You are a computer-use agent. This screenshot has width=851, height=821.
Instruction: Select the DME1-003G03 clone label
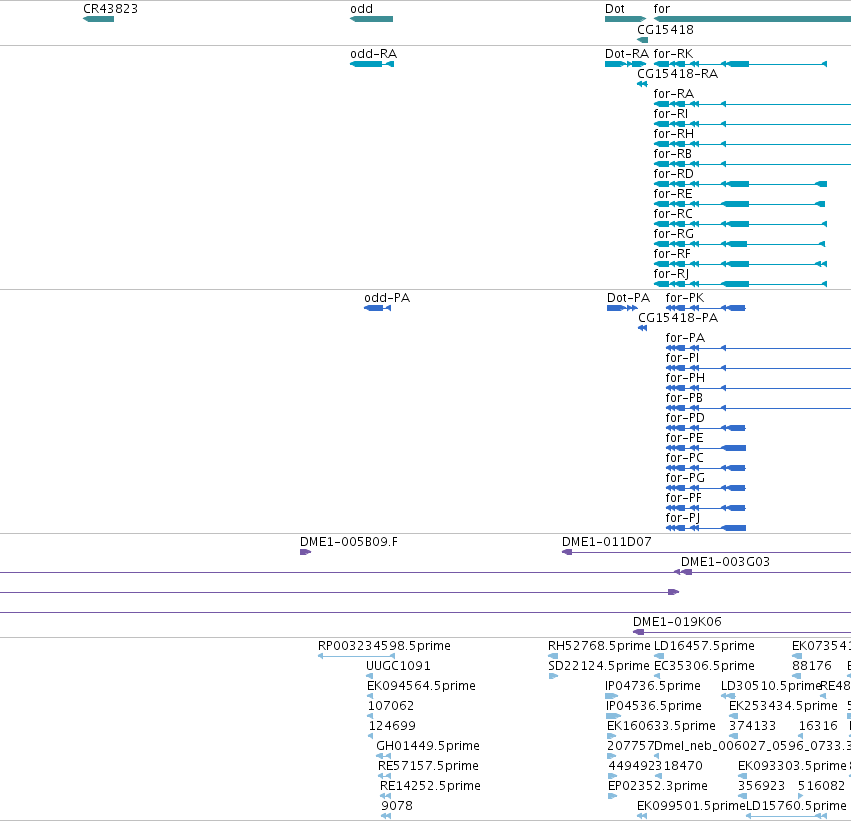pyautogui.click(x=725, y=562)
